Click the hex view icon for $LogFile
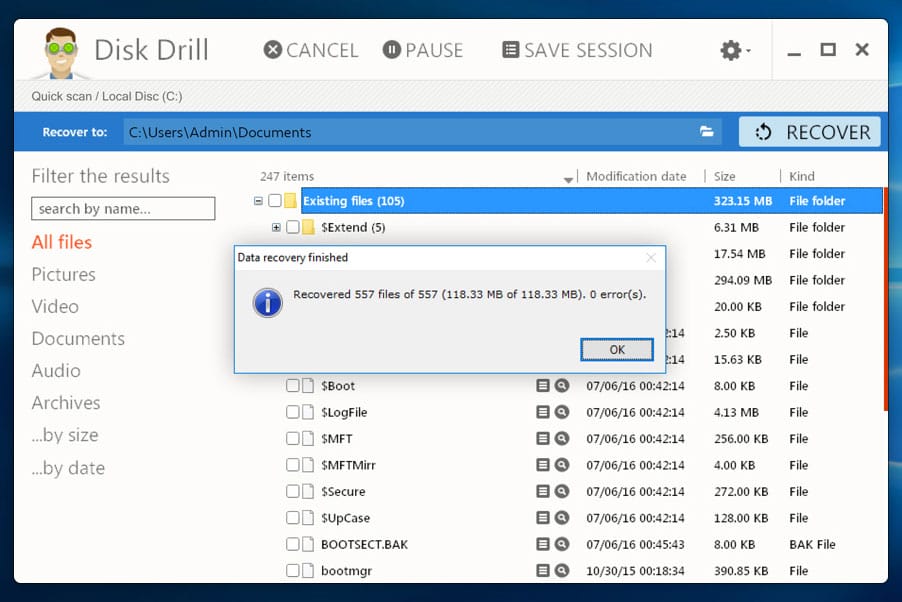The image size is (902, 602). [x=543, y=412]
